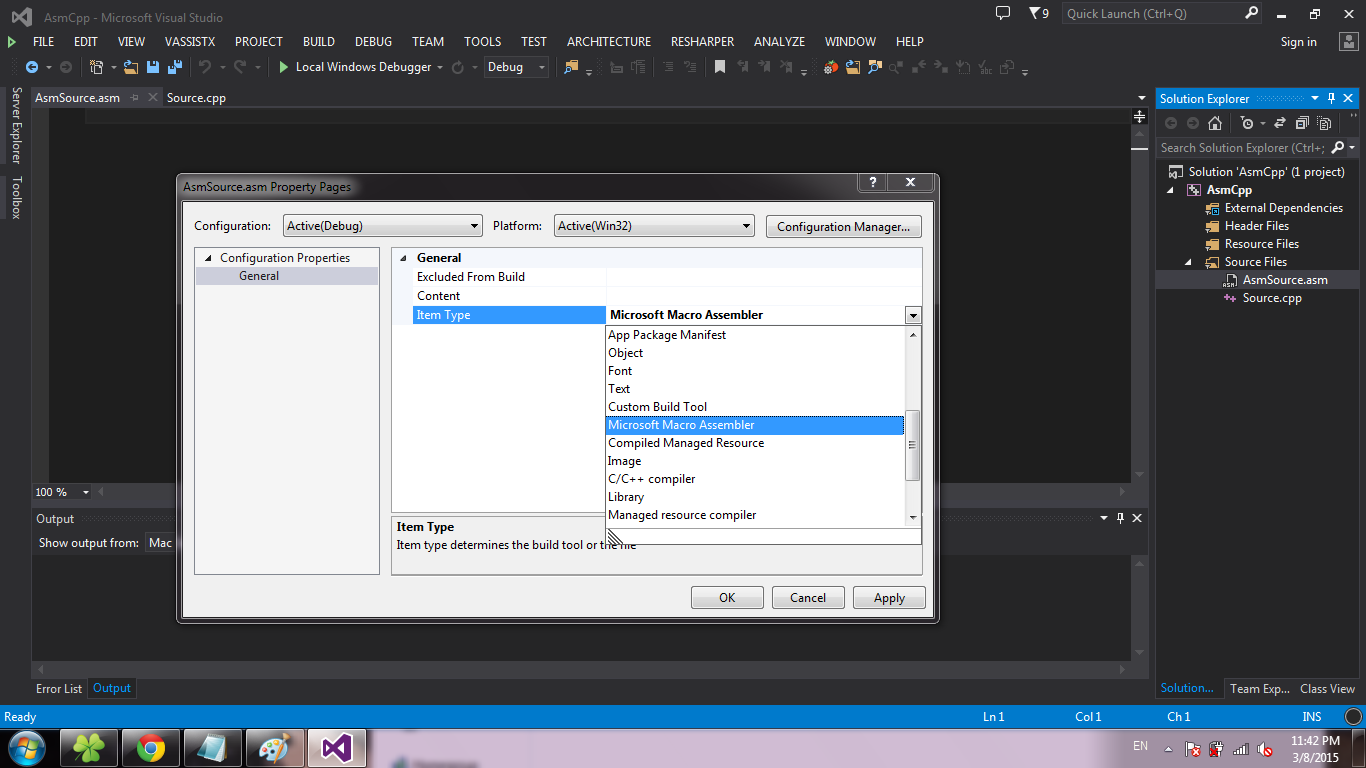Select the Excluded From Build property row
This screenshot has width=1366, height=768.
pyautogui.click(x=668, y=277)
